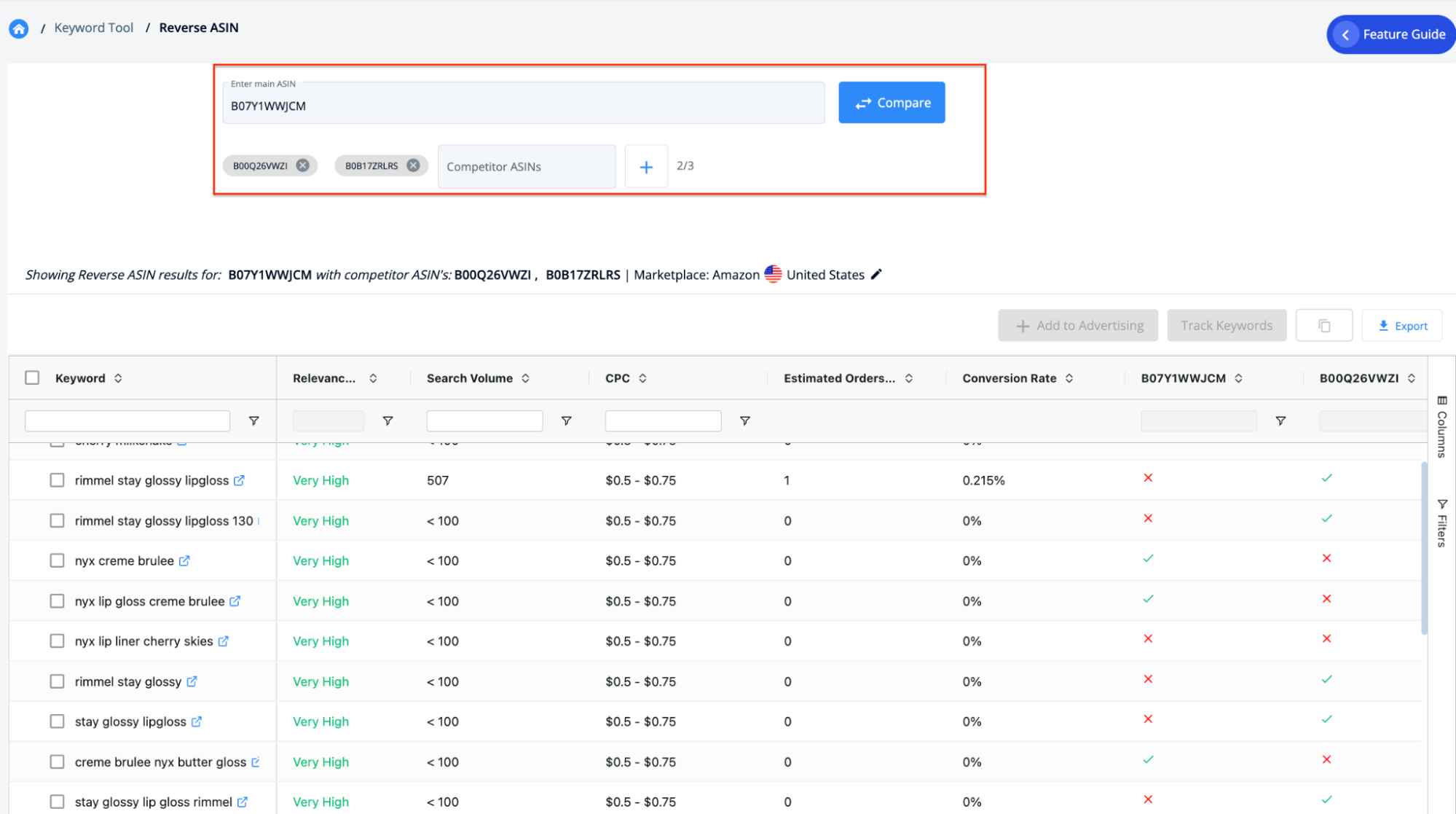The image size is (1456, 814).
Task: Click the Export icon to download results
Action: pyautogui.click(x=1402, y=325)
